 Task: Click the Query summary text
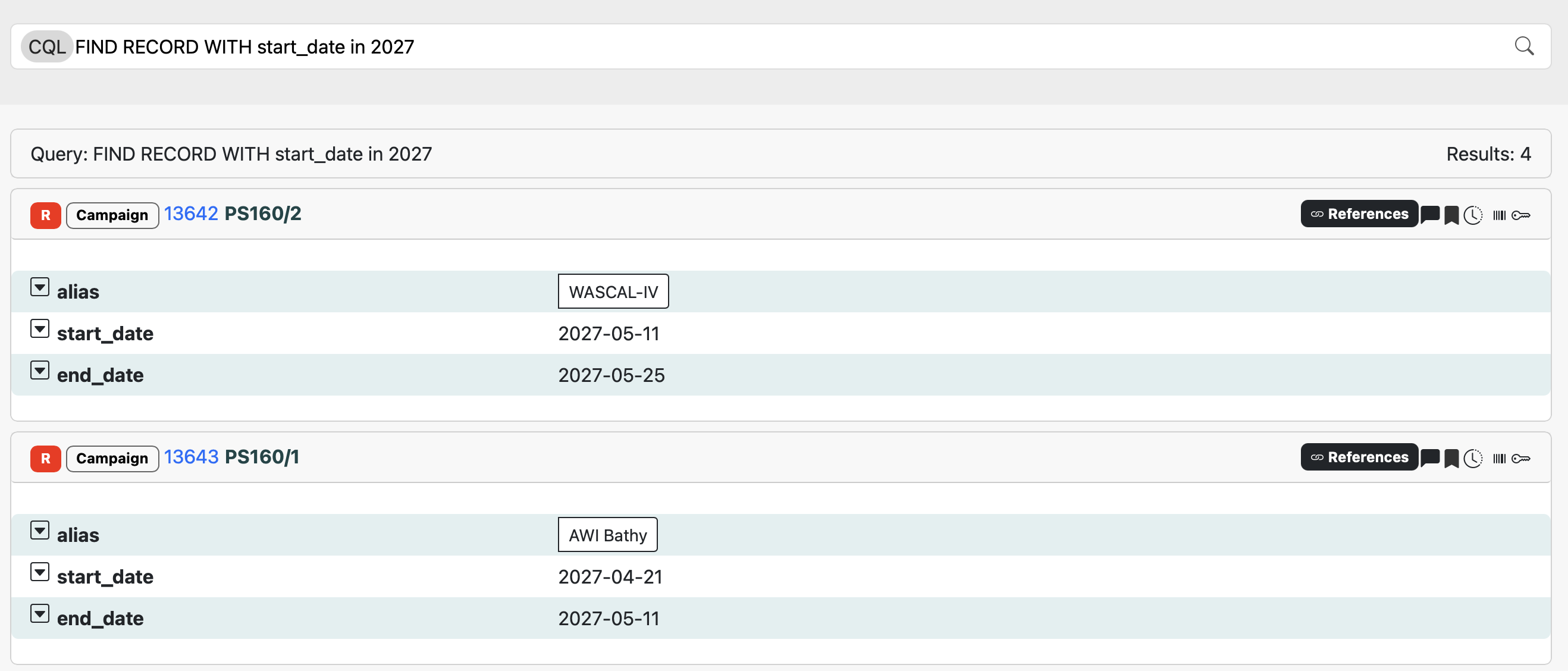[x=231, y=153]
